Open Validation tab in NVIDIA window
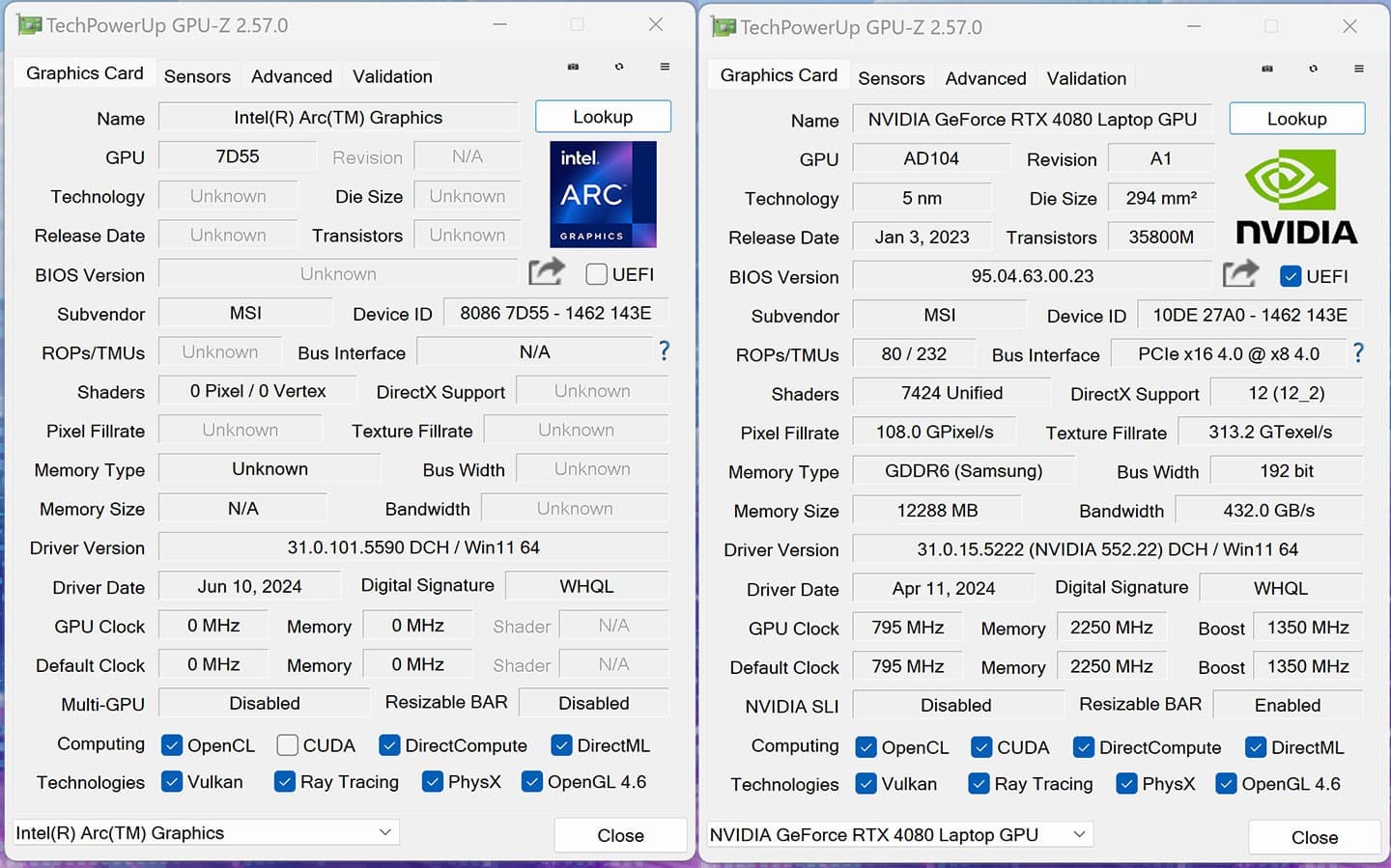This screenshot has height=868, width=1391. [x=1087, y=78]
